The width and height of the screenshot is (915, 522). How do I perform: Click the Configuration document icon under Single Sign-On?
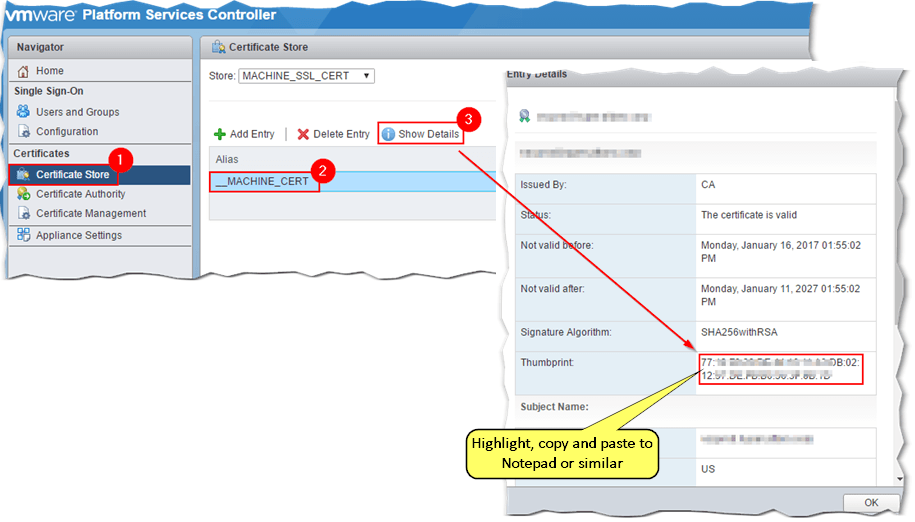[x=23, y=131]
